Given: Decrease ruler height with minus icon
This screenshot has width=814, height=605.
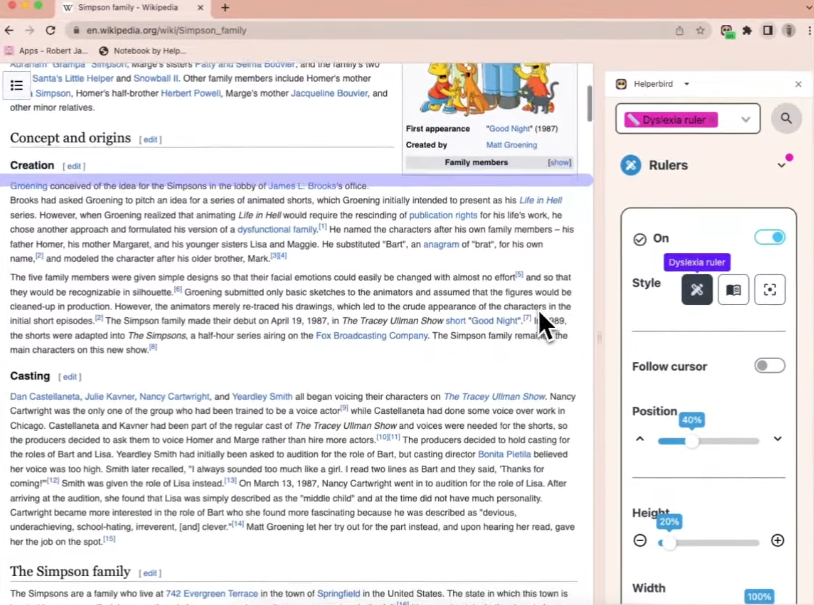Looking at the screenshot, I should pyautogui.click(x=640, y=541).
